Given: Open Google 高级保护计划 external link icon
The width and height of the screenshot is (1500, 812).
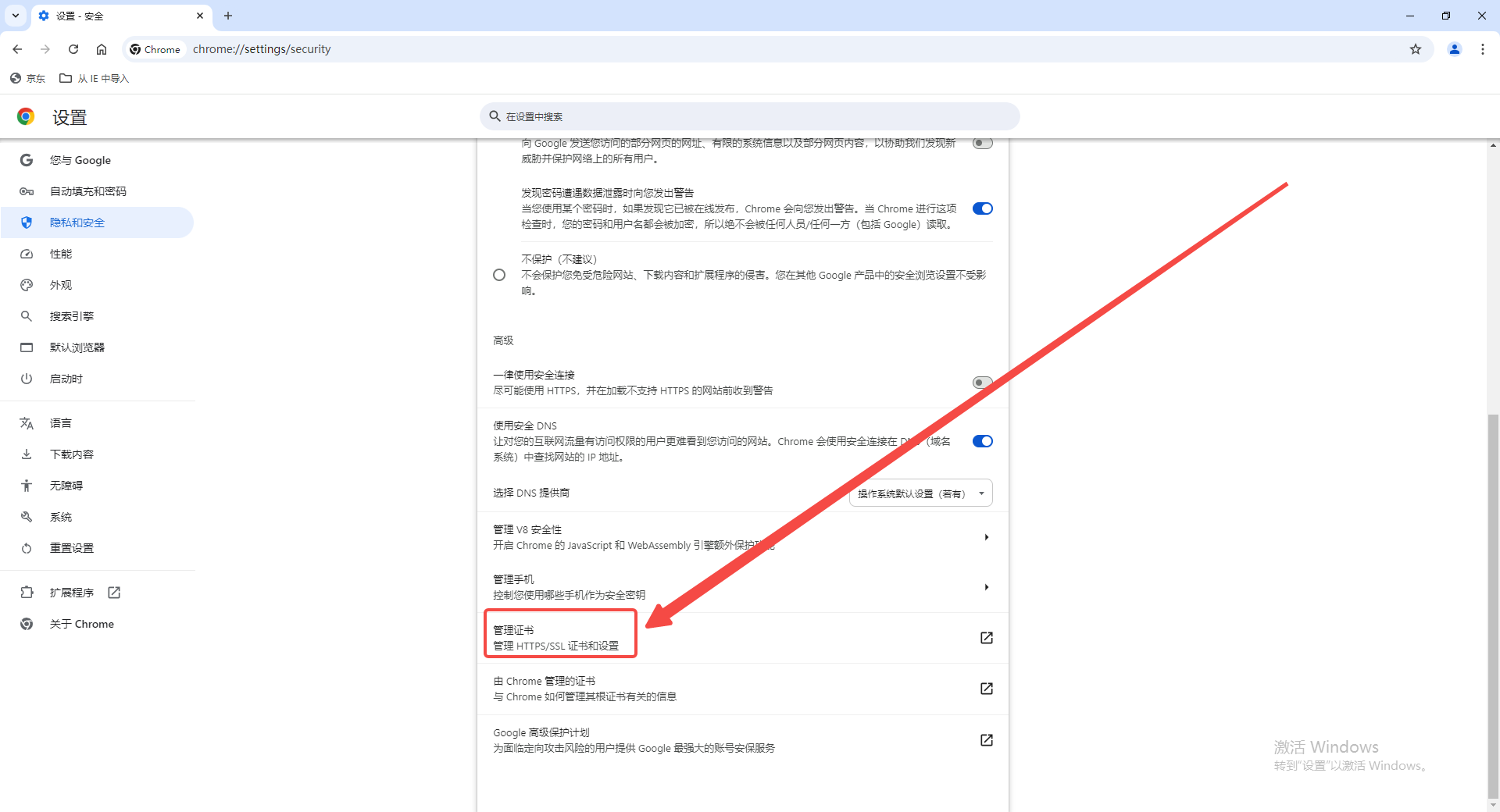Looking at the screenshot, I should click(x=987, y=740).
